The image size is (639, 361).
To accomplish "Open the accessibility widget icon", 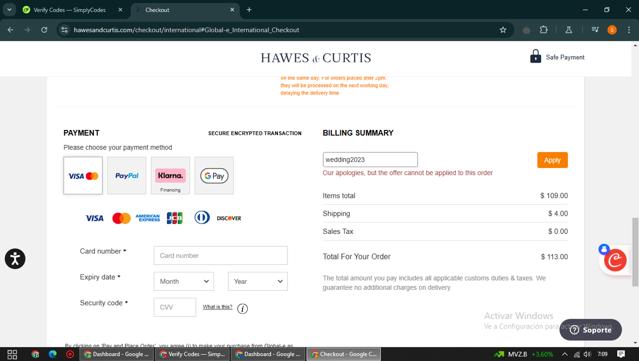I will click(15, 259).
